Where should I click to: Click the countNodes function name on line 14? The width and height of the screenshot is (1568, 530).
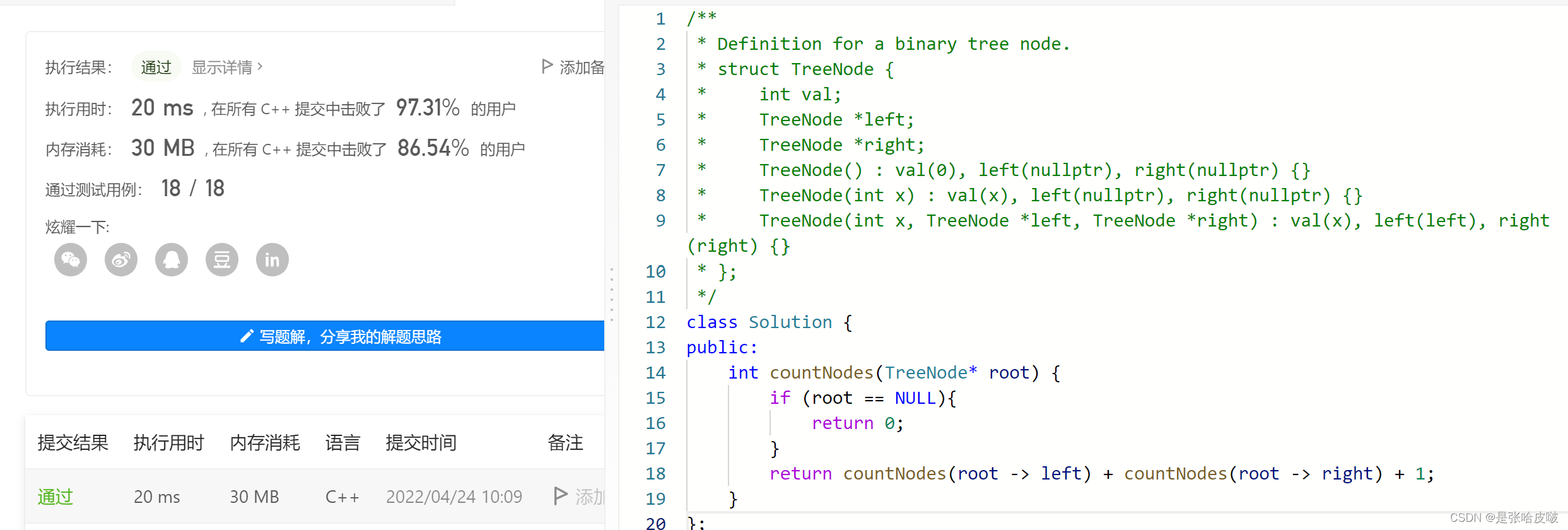point(821,372)
